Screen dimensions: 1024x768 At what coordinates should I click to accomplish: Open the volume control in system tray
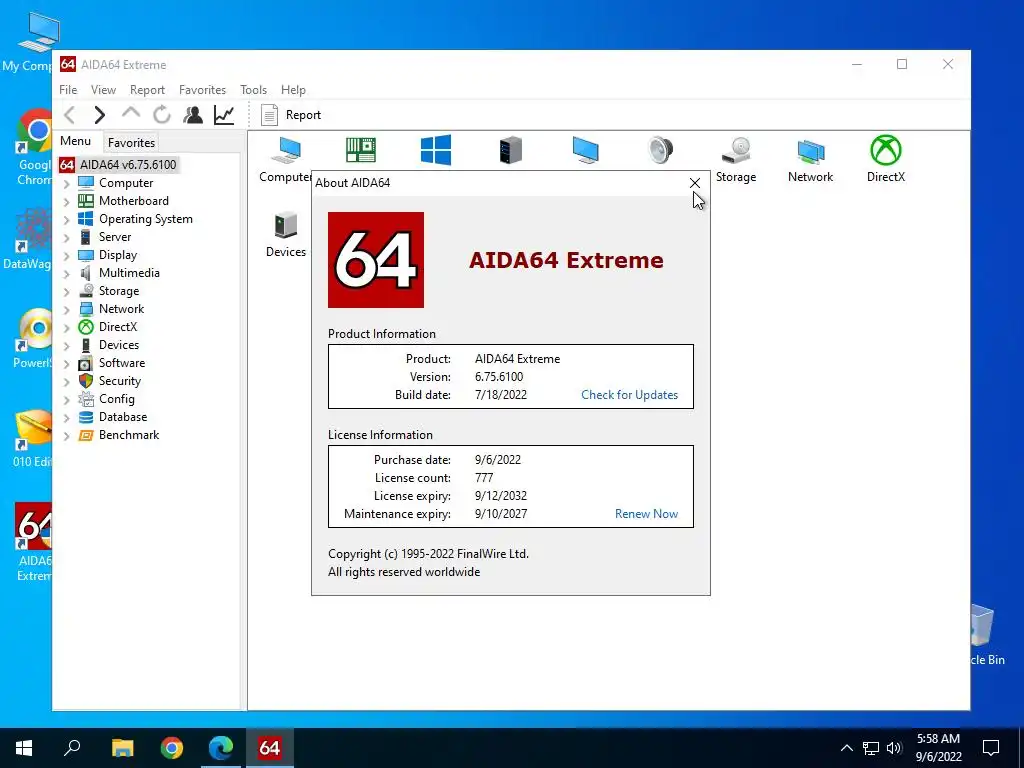pyautogui.click(x=894, y=748)
